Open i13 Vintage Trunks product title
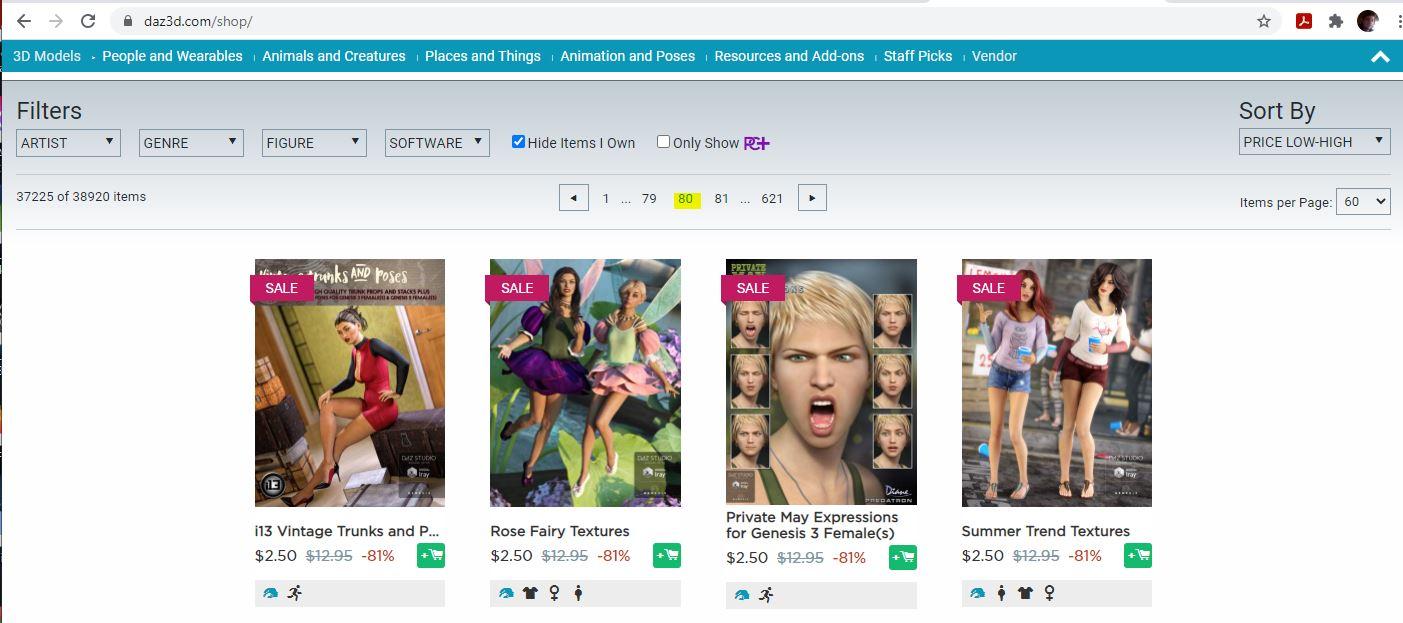This screenshot has height=623, width=1403. click(347, 531)
